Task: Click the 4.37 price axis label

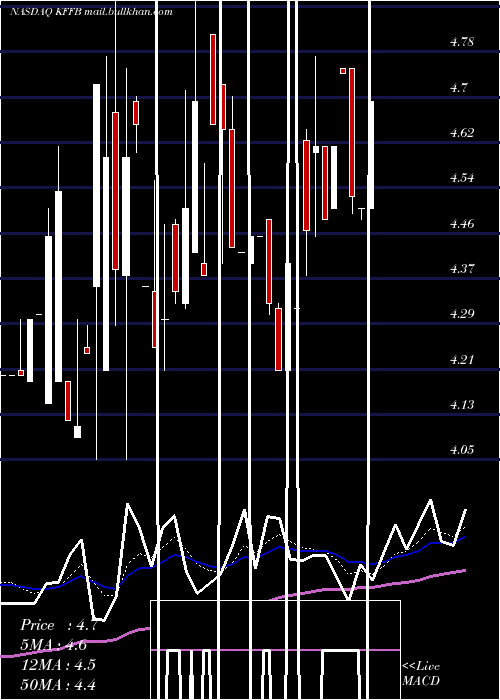Action: point(462,268)
